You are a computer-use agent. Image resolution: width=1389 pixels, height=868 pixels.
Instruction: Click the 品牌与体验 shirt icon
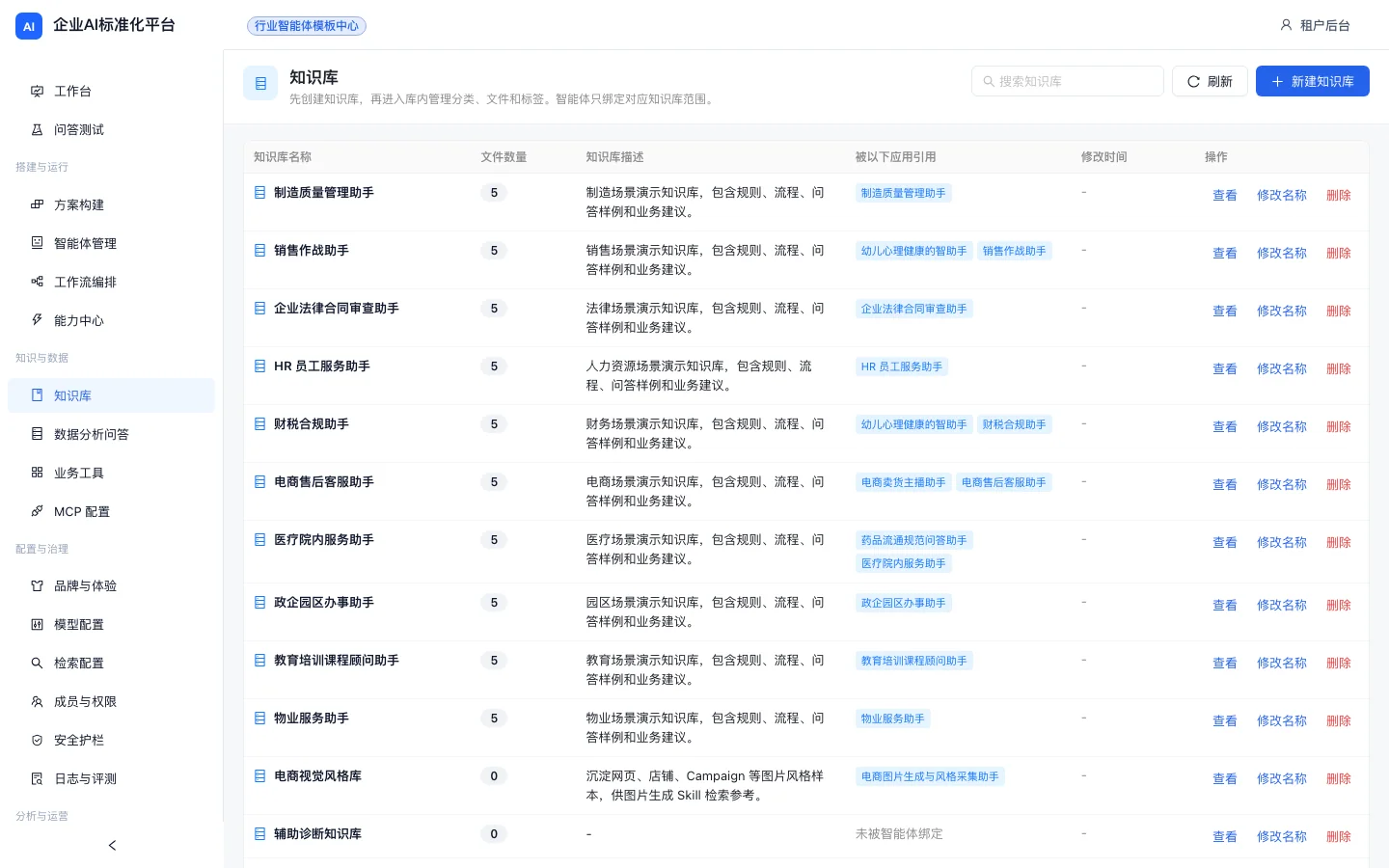[x=37, y=585]
